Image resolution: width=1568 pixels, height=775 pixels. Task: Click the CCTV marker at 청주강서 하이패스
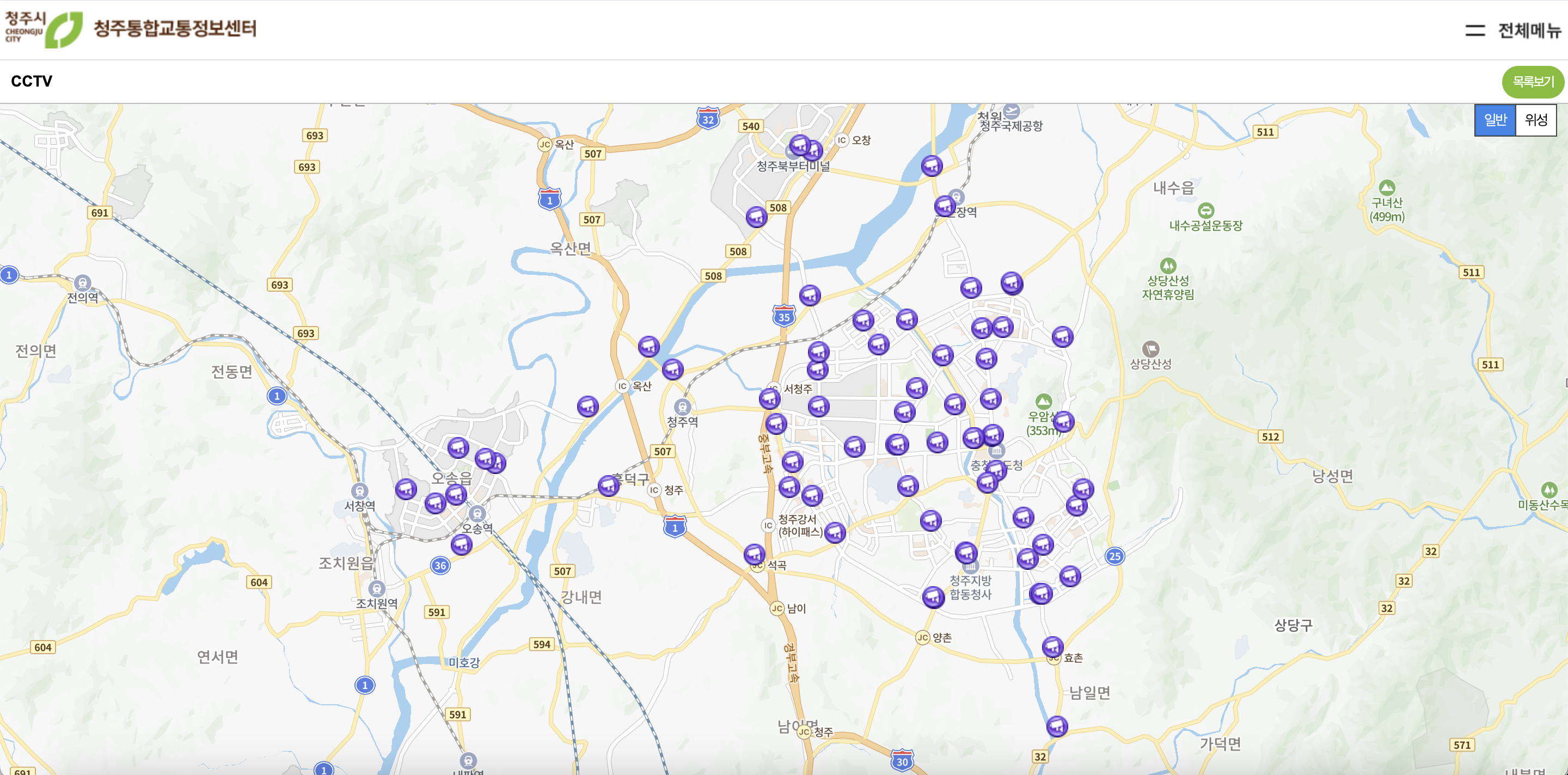point(835,532)
